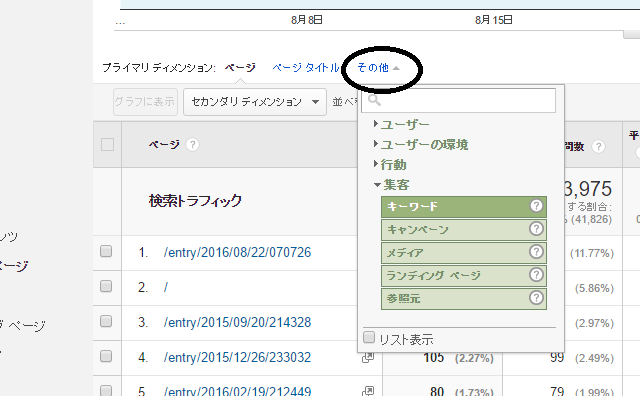The width and height of the screenshot is (640, 396).
Task: Open row 5 page in new window icon
Action: pyautogui.click(x=368, y=391)
